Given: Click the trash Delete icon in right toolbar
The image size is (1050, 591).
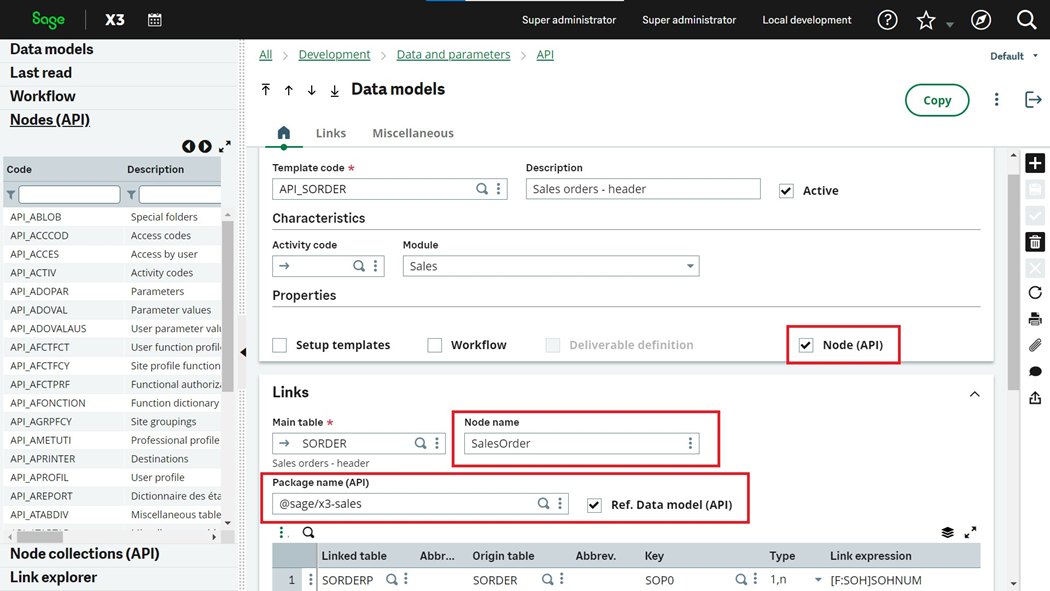Looking at the screenshot, I should pyautogui.click(x=1035, y=242).
